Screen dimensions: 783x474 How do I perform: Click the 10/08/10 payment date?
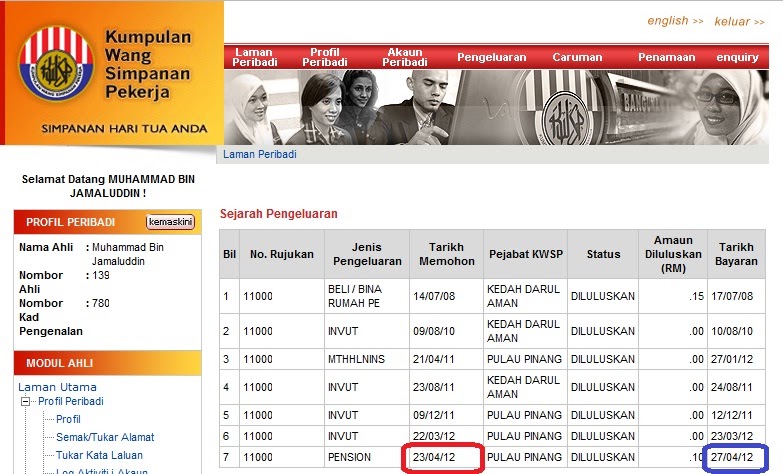click(x=732, y=331)
